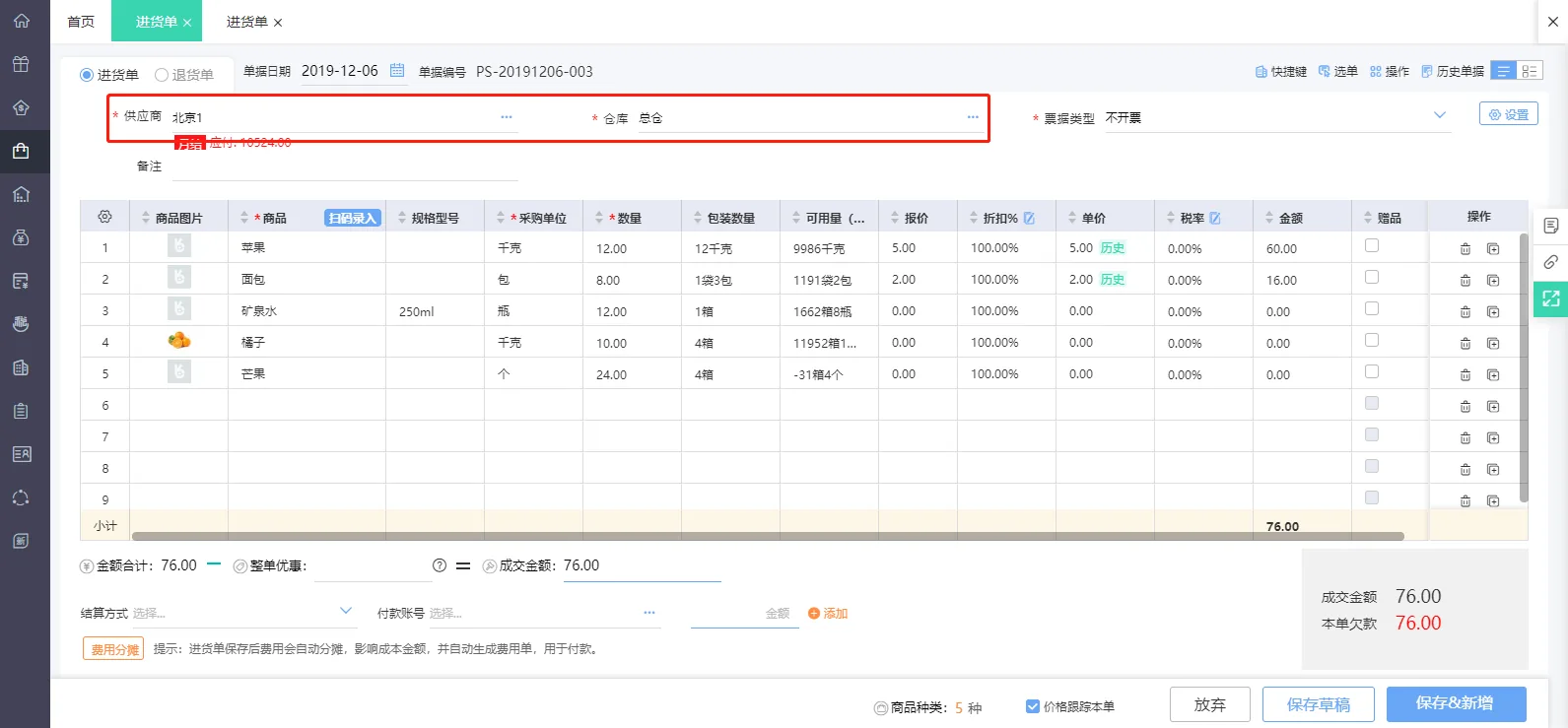
Task: Switch to the 首页 tab
Action: point(81,22)
